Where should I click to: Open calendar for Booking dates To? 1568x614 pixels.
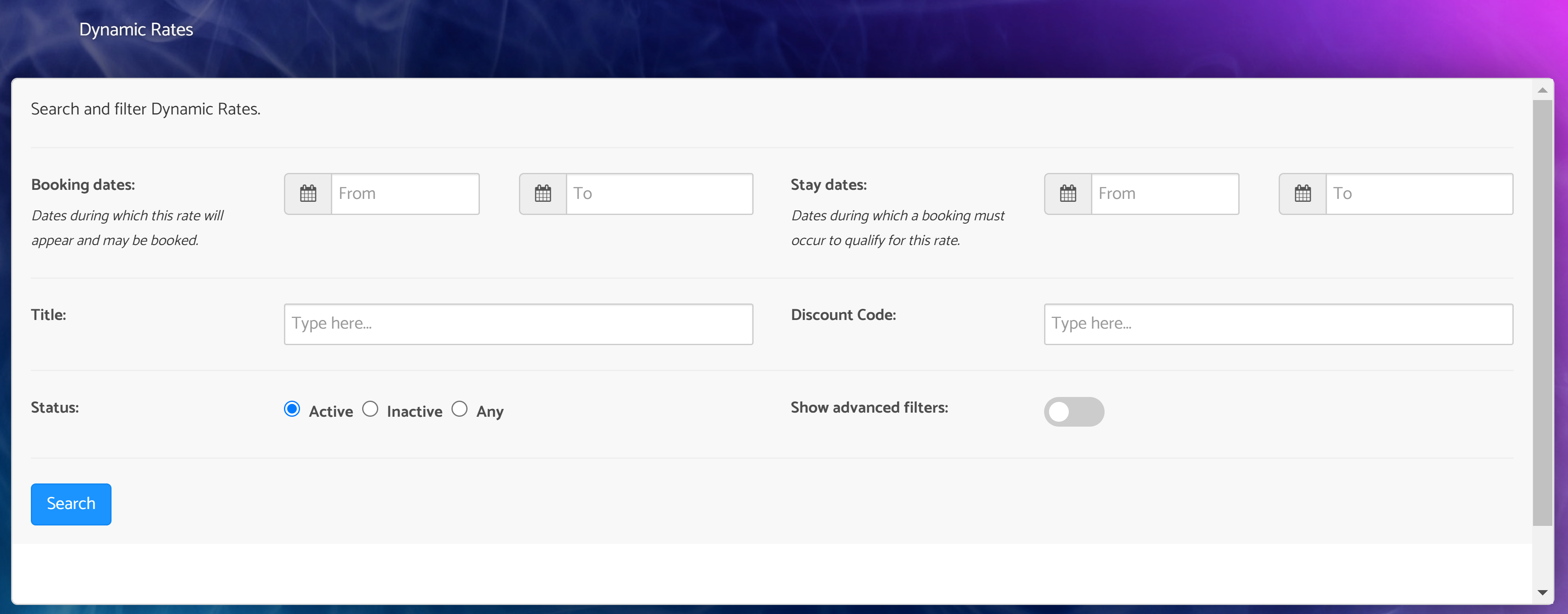coord(543,194)
